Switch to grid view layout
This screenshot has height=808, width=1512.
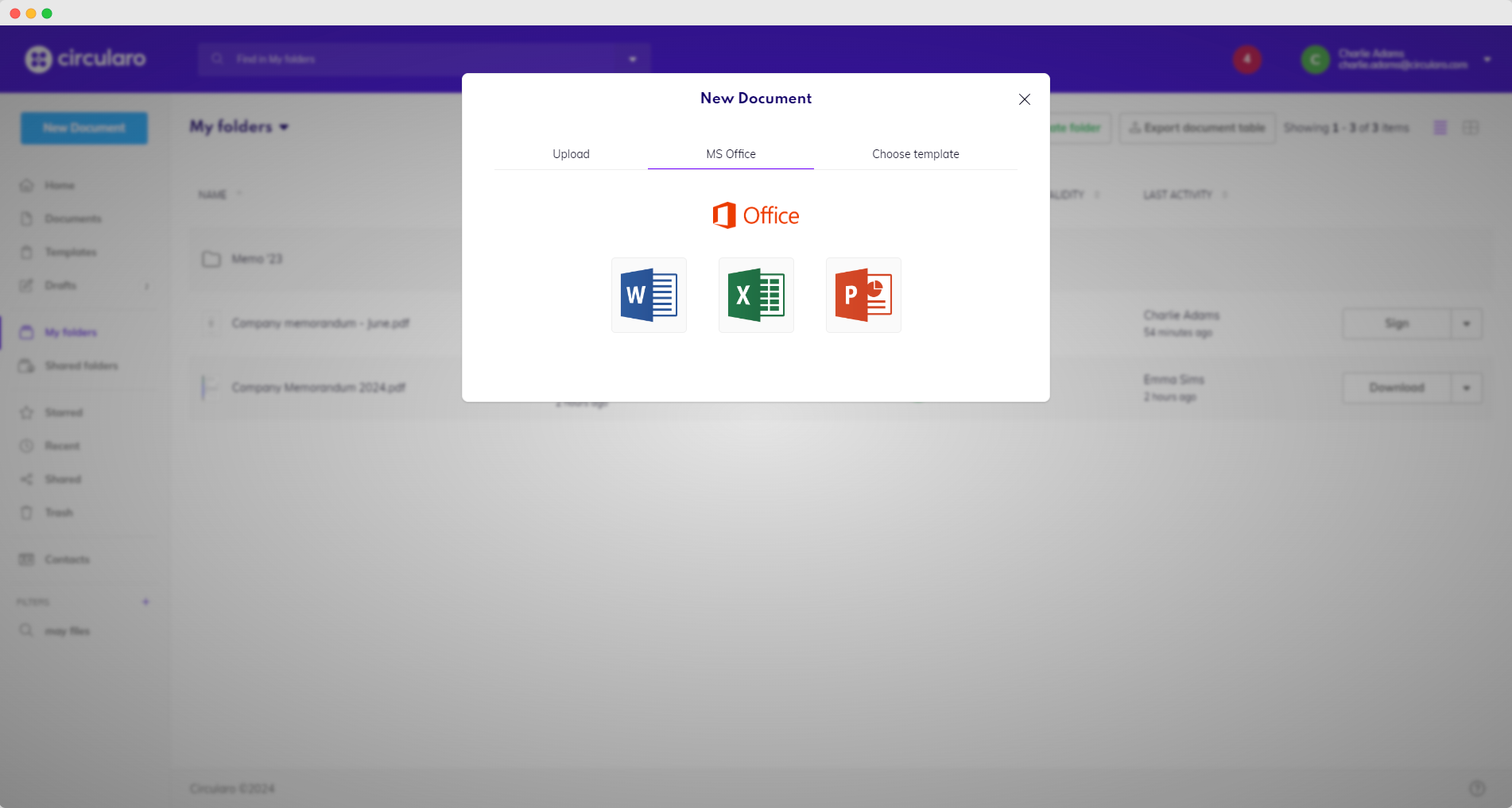point(1471,127)
